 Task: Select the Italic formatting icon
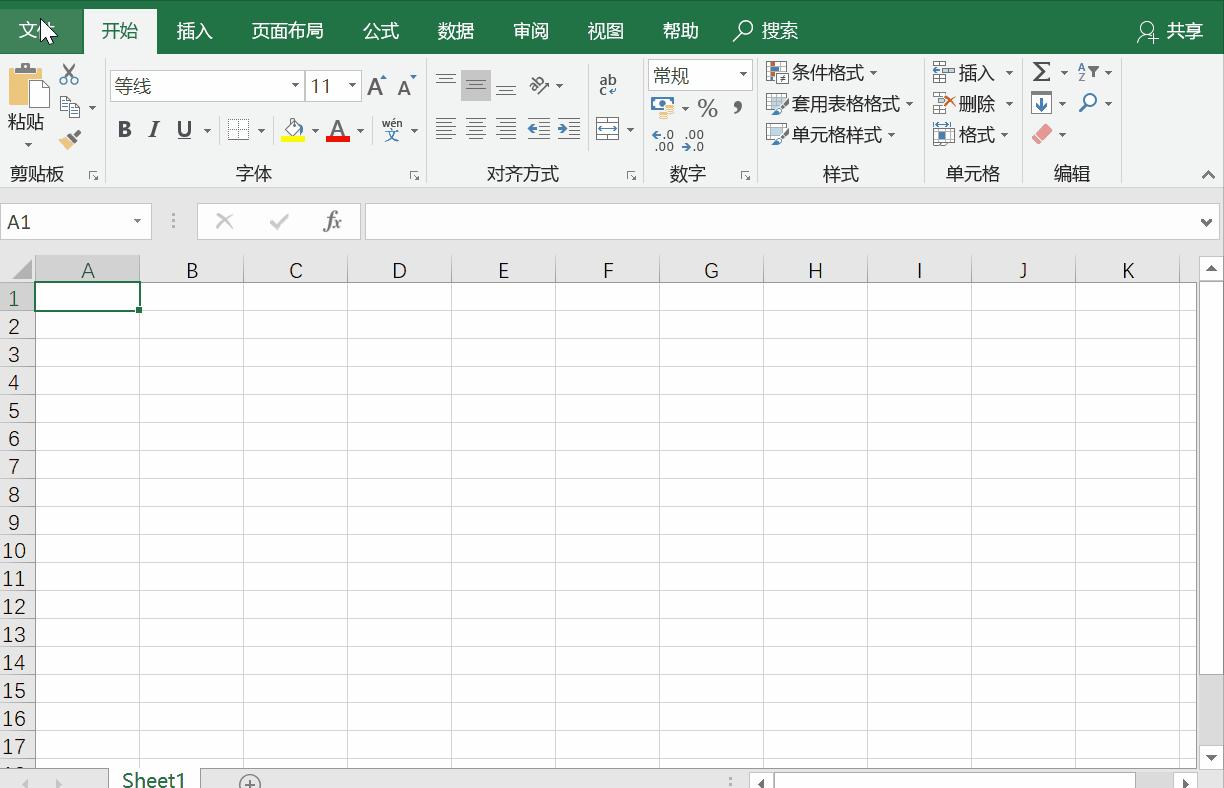pyautogui.click(x=153, y=130)
